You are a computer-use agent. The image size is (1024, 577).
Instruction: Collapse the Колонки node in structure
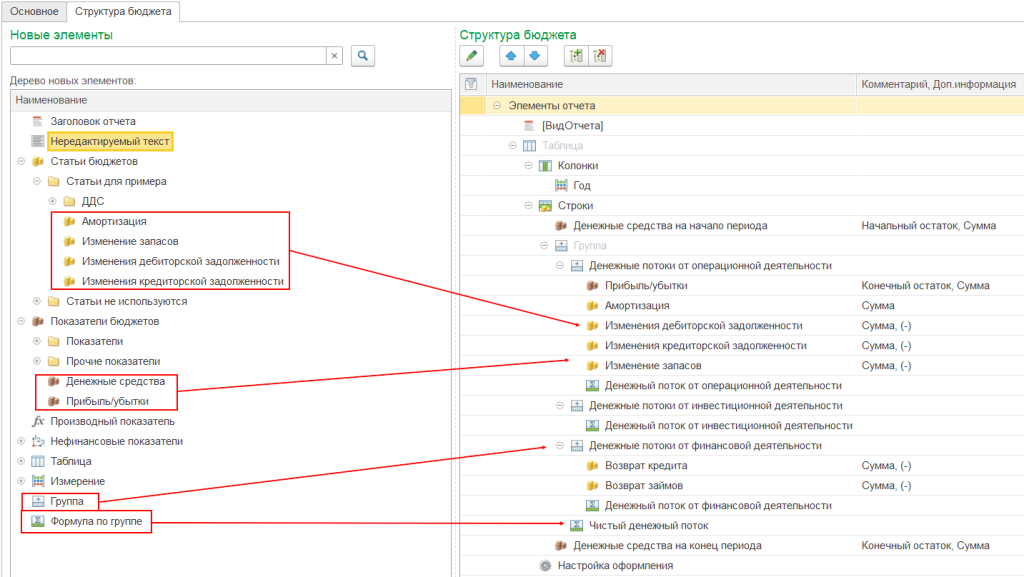528,166
